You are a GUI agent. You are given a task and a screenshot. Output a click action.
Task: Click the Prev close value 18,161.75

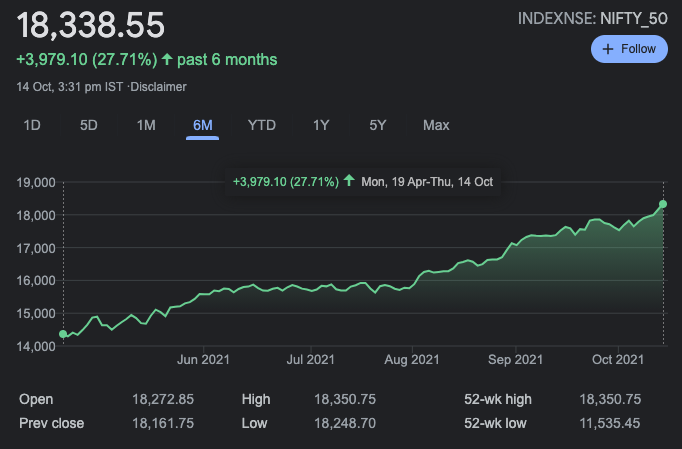pos(163,423)
